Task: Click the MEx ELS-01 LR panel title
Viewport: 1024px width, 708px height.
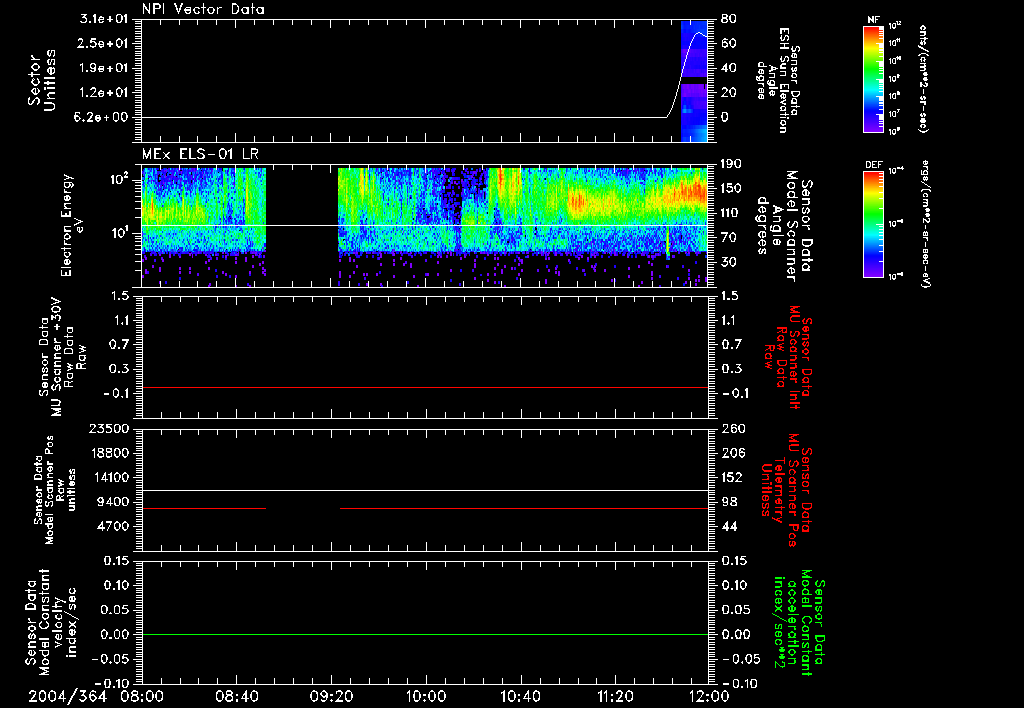Action: pyautogui.click(x=200, y=155)
